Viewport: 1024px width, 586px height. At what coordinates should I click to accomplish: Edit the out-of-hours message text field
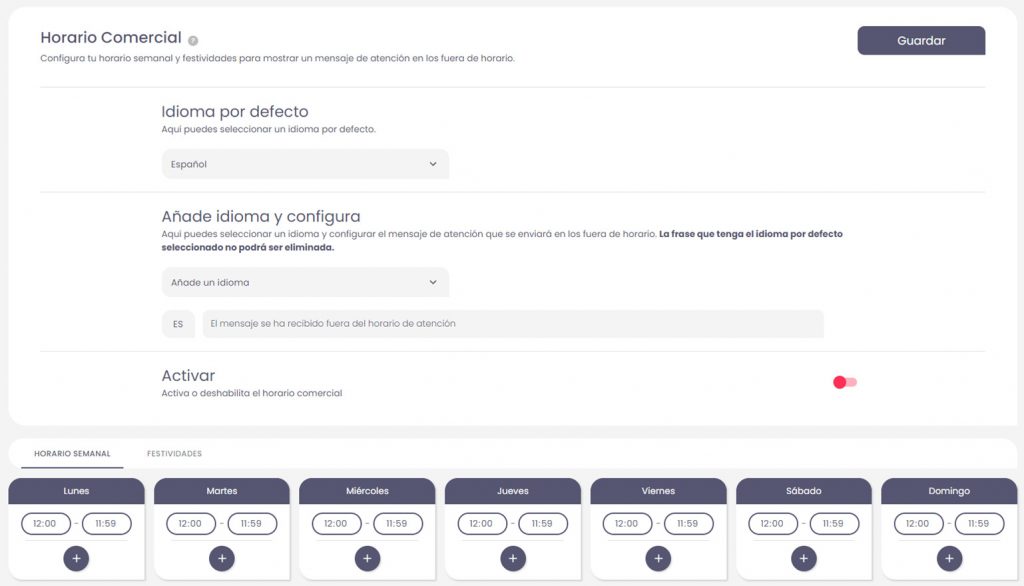pos(513,324)
